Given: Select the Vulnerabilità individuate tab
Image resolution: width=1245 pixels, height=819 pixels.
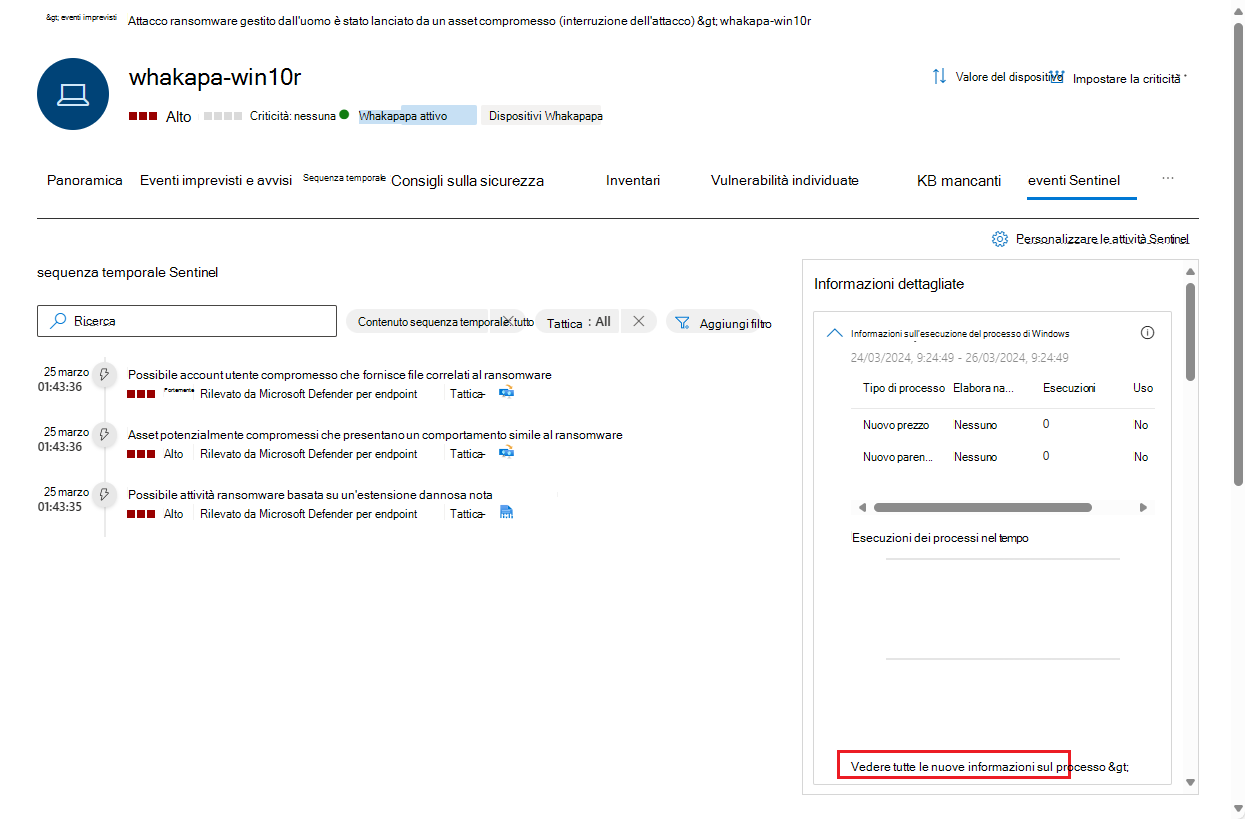Looking at the screenshot, I should [x=785, y=180].
